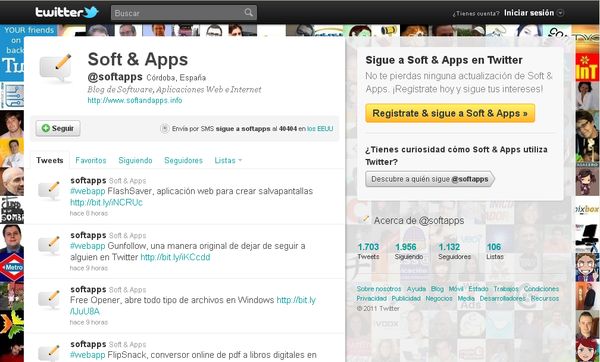Switch to the Favoritos tab
This screenshot has width=600, height=362.
pos(91,160)
